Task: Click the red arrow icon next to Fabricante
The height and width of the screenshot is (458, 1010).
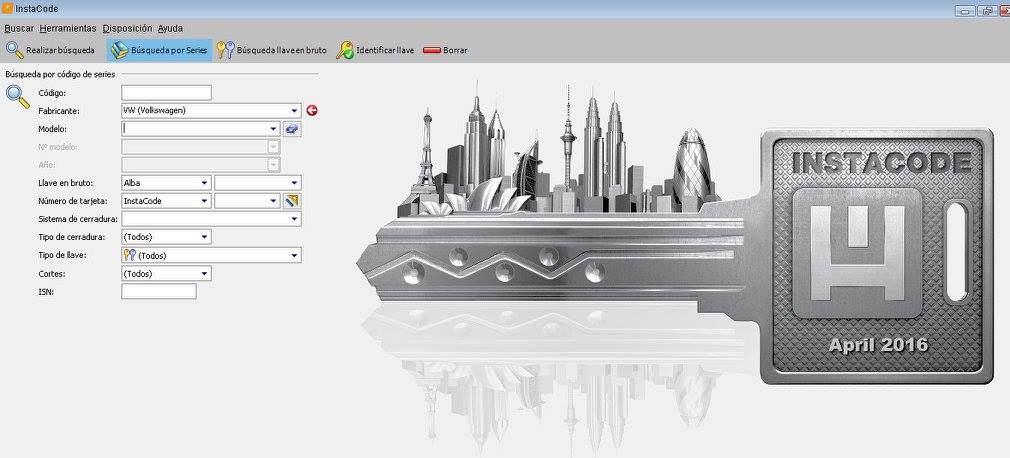Action: tap(312, 111)
